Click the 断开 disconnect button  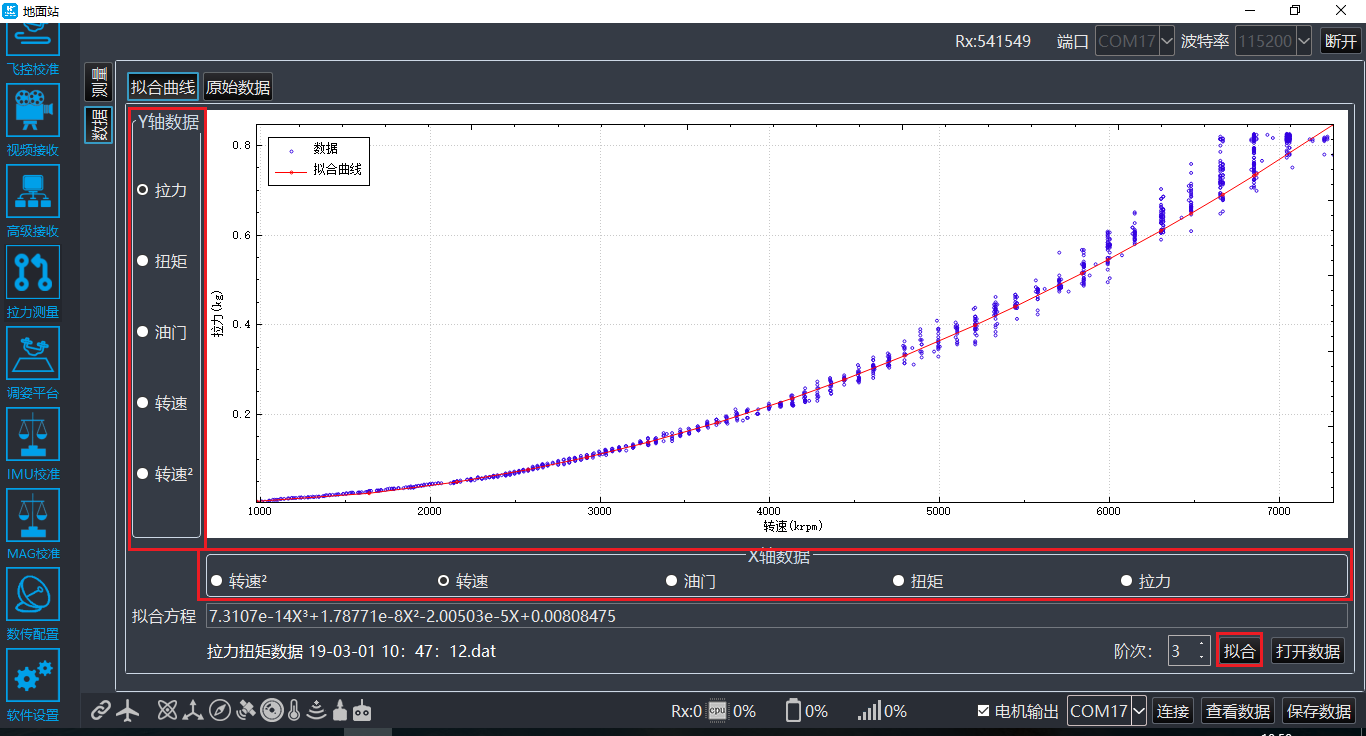click(x=1341, y=41)
